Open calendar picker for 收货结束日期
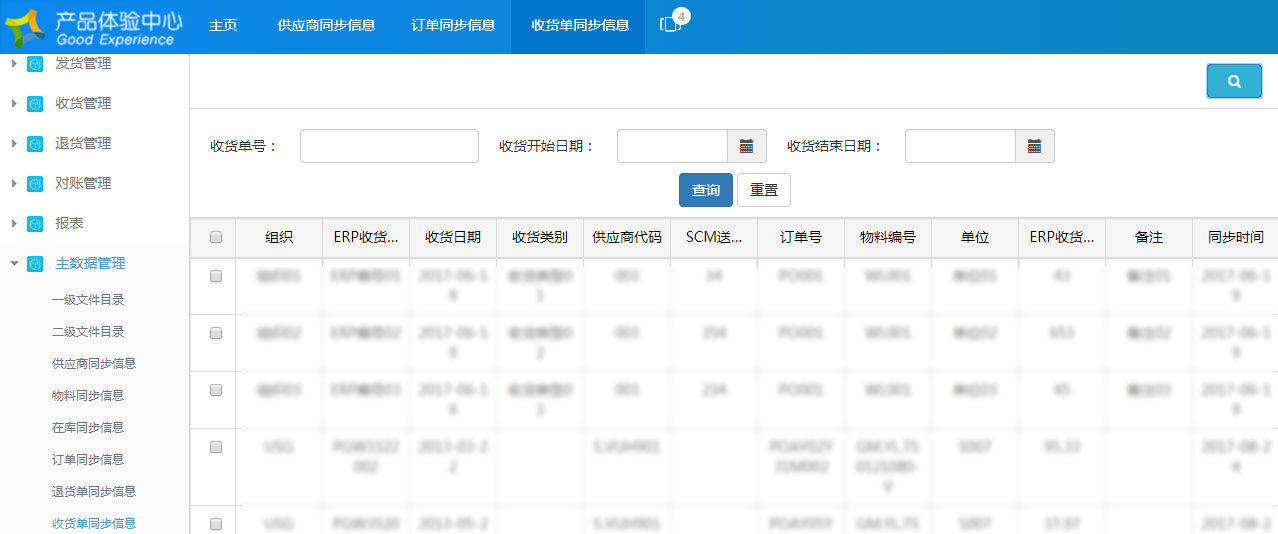Image resolution: width=1278 pixels, height=534 pixels. tap(1034, 146)
